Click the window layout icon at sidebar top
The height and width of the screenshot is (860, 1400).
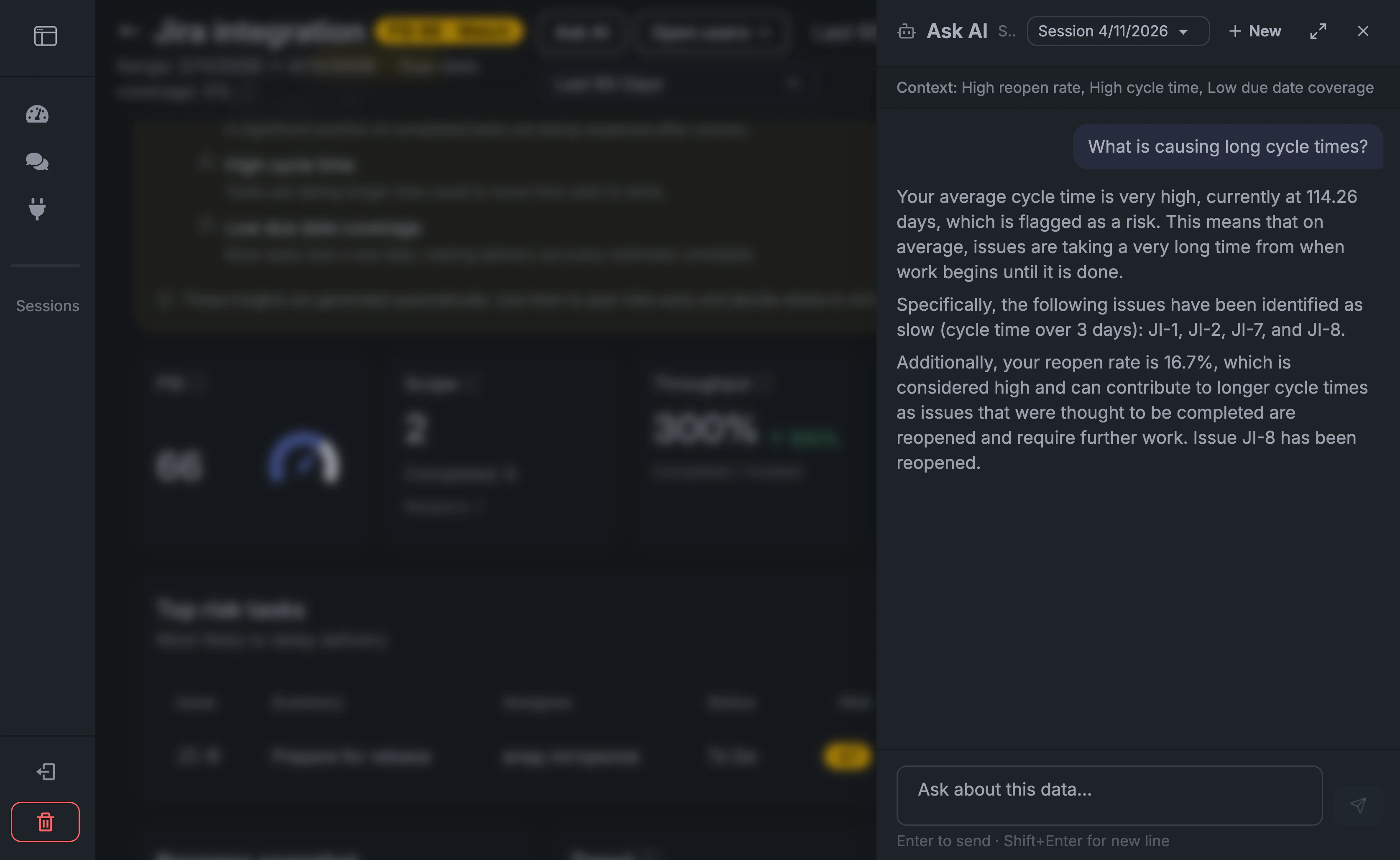[45, 35]
